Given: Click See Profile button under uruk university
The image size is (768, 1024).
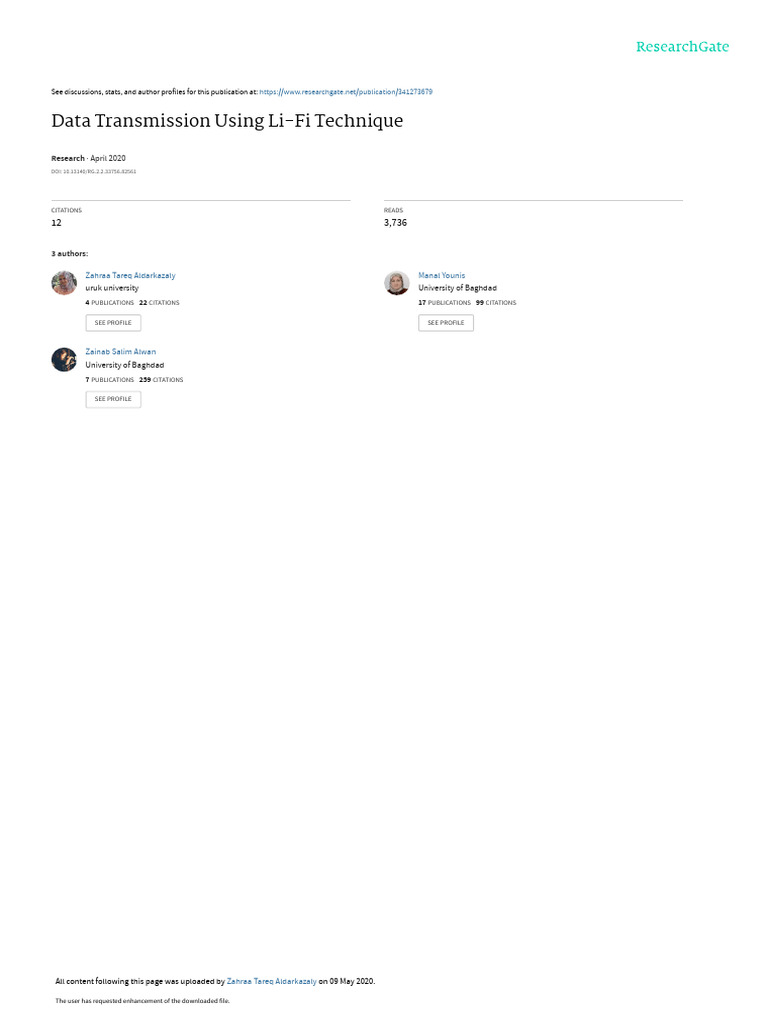Looking at the screenshot, I should (x=113, y=323).
